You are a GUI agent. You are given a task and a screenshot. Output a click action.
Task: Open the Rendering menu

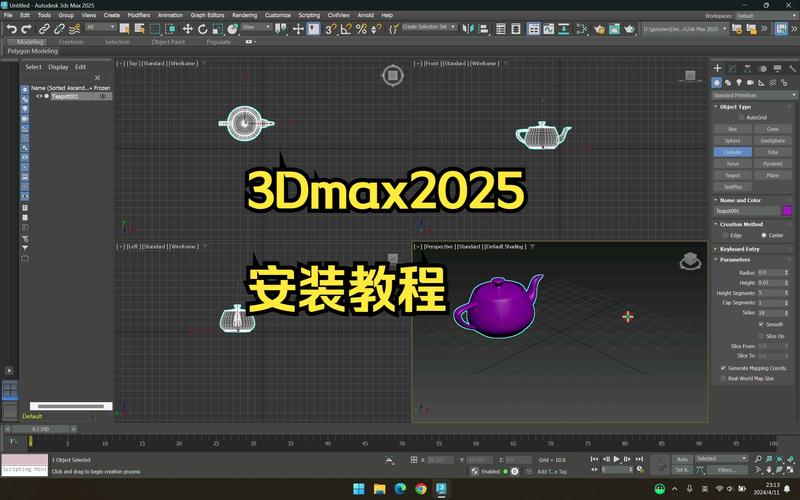tap(244, 15)
